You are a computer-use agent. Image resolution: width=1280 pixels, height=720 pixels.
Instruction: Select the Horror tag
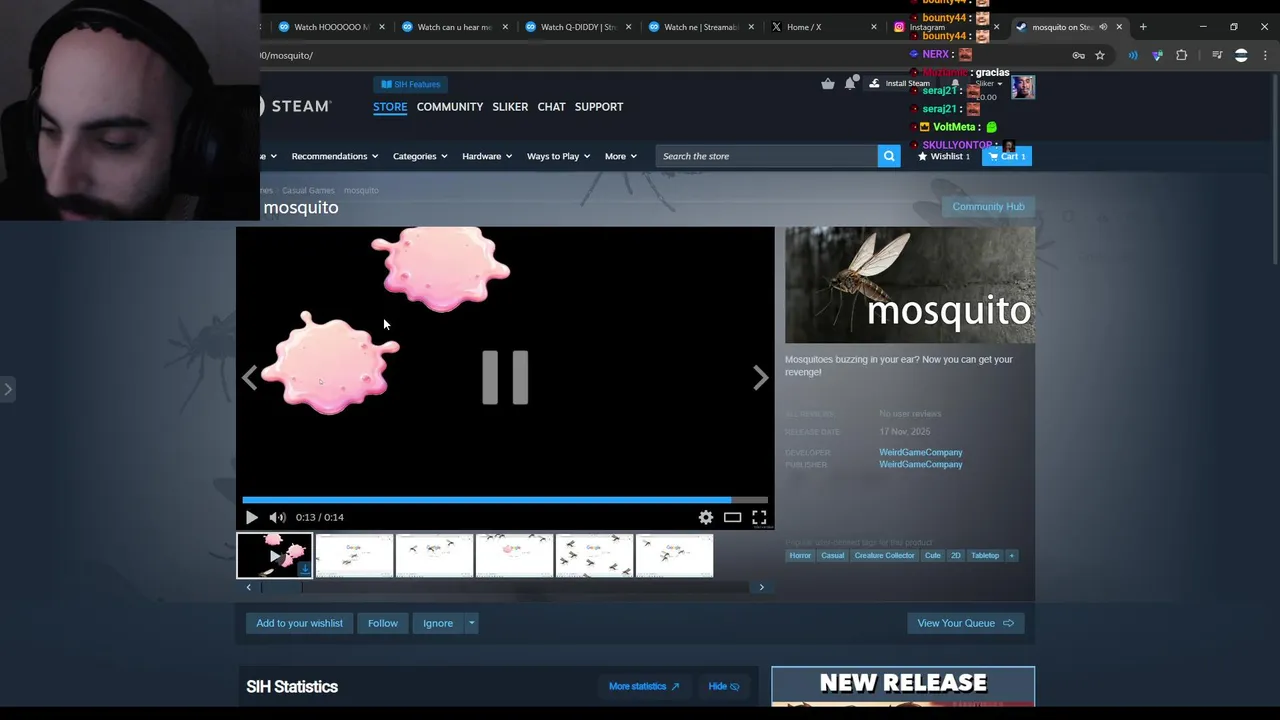800,555
